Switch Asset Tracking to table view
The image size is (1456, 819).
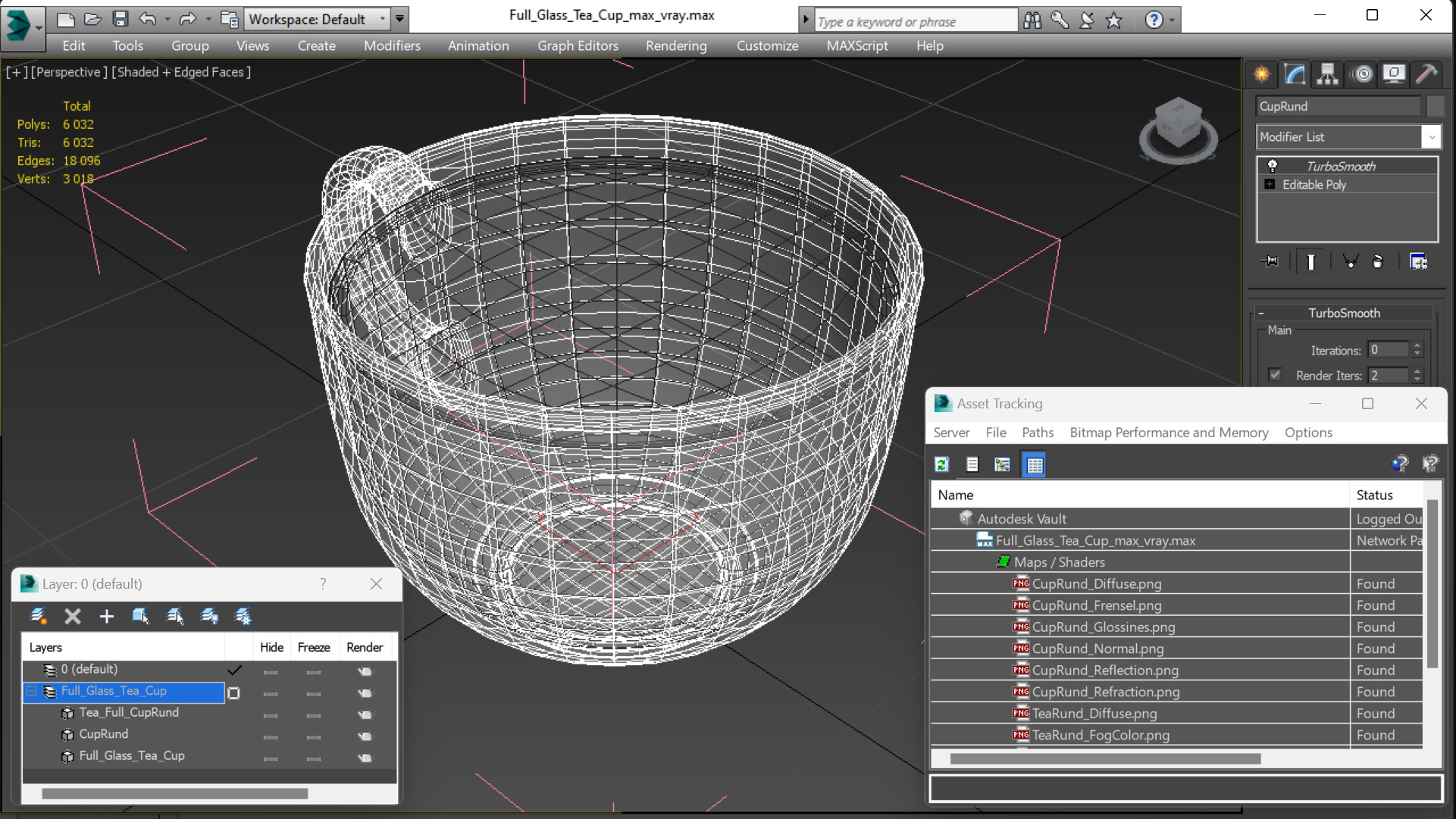coord(1035,464)
